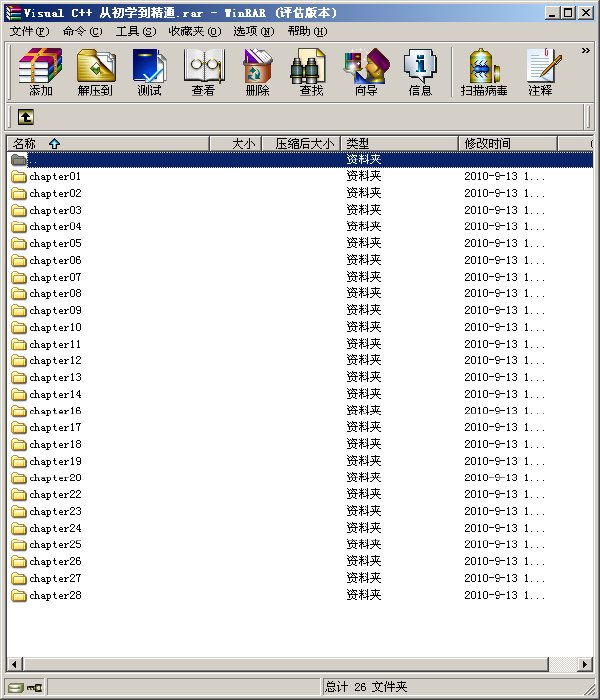Open the Commands (命令) menu
This screenshot has height=700, width=600.
[x=83, y=31]
